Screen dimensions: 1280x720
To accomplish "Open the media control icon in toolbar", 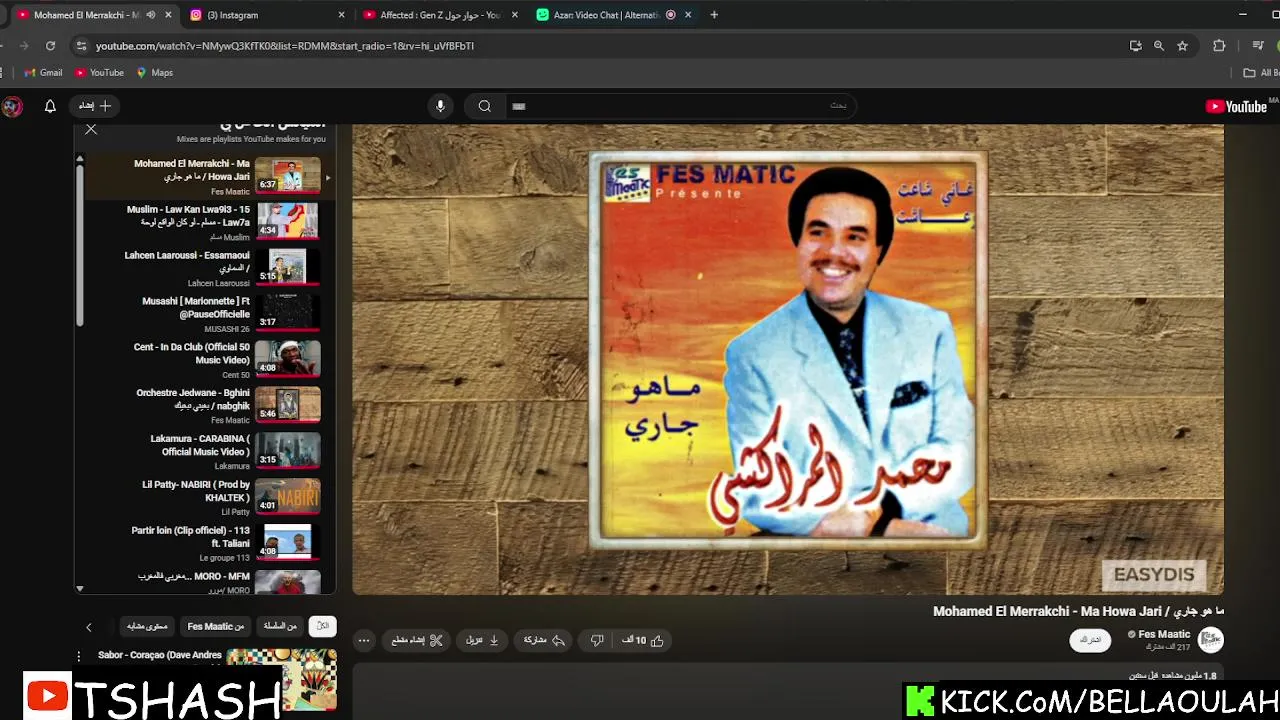I will coord(1258,45).
